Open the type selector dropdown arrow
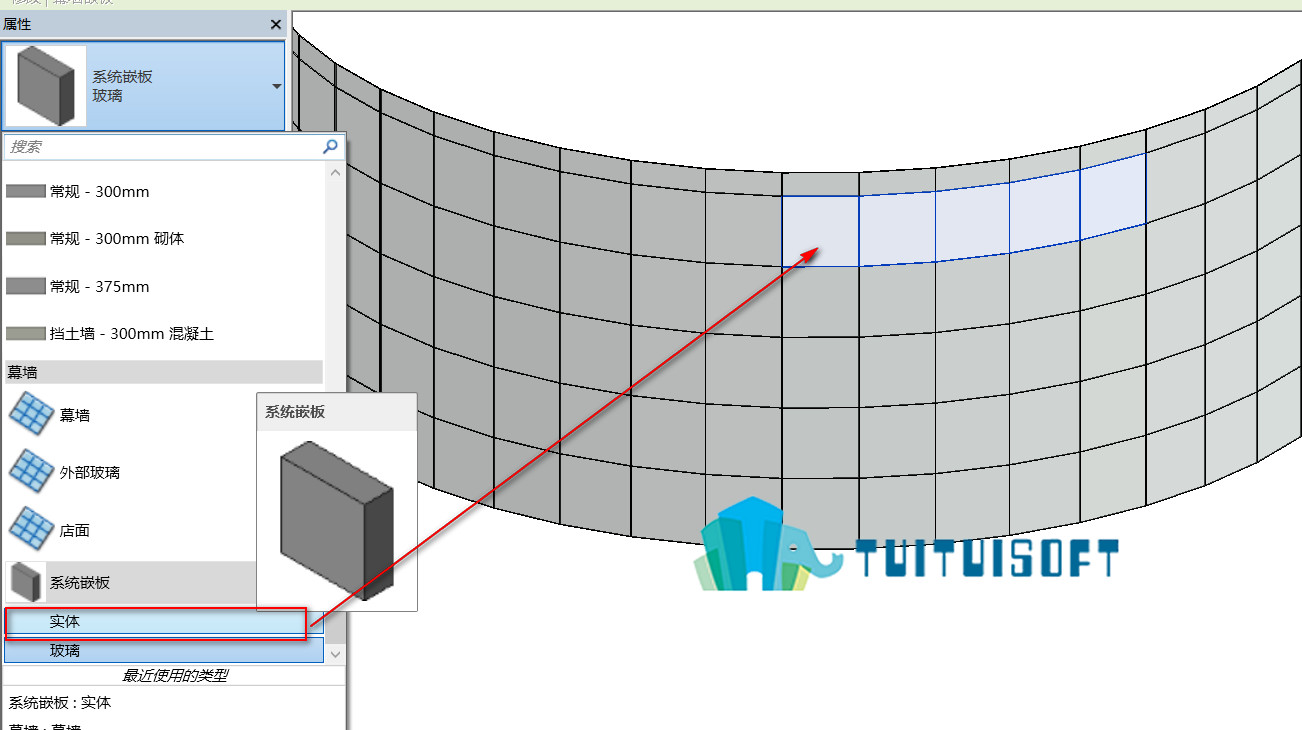1302x730 pixels. point(276,86)
